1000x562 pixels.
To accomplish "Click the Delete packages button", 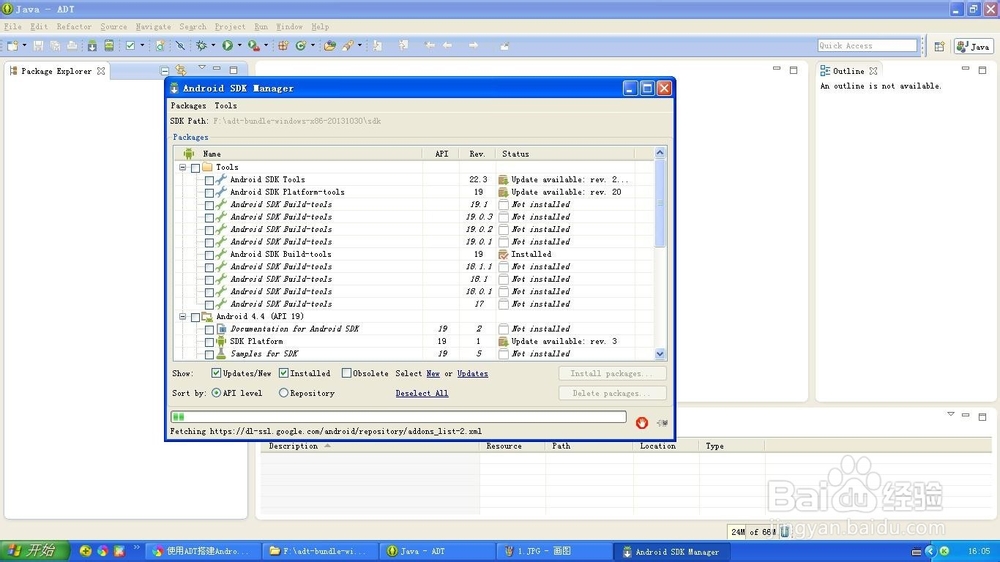I will (612, 393).
